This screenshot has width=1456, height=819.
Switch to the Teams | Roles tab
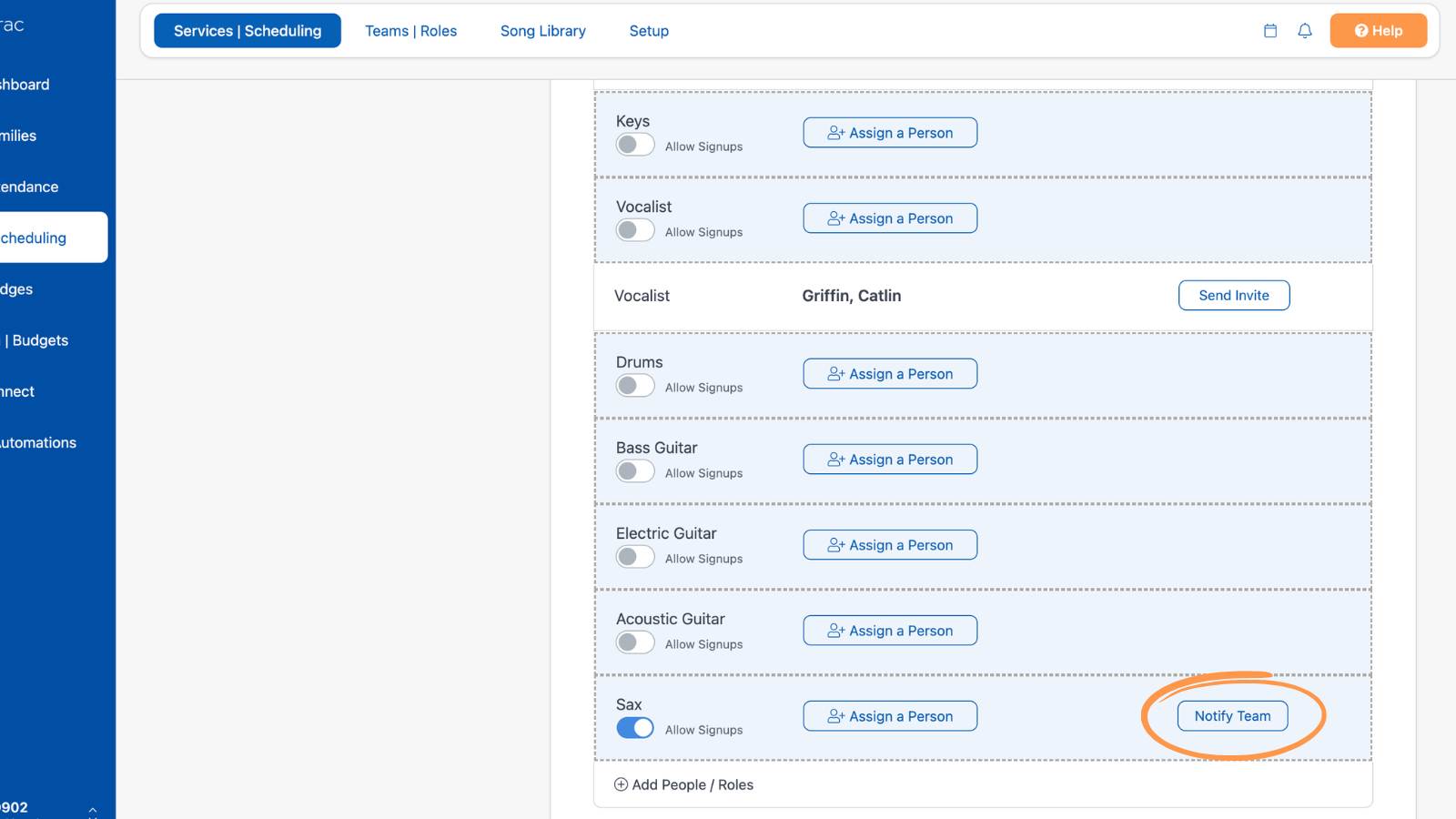(411, 31)
